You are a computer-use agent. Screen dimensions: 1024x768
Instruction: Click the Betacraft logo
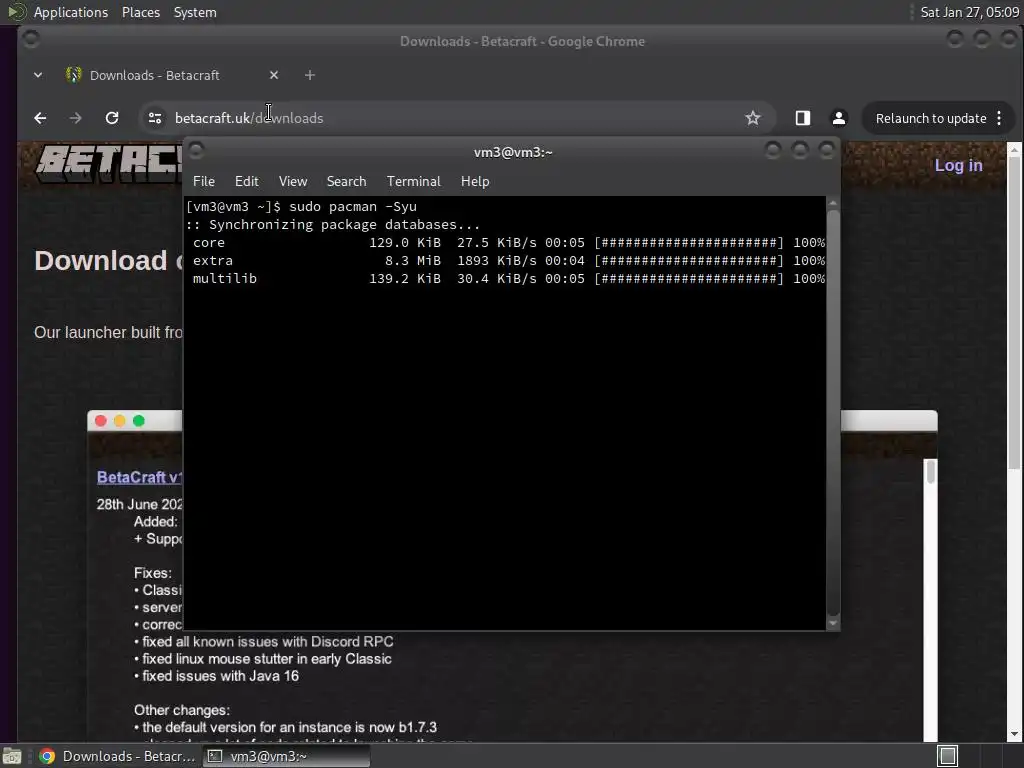(x=109, y=163)
